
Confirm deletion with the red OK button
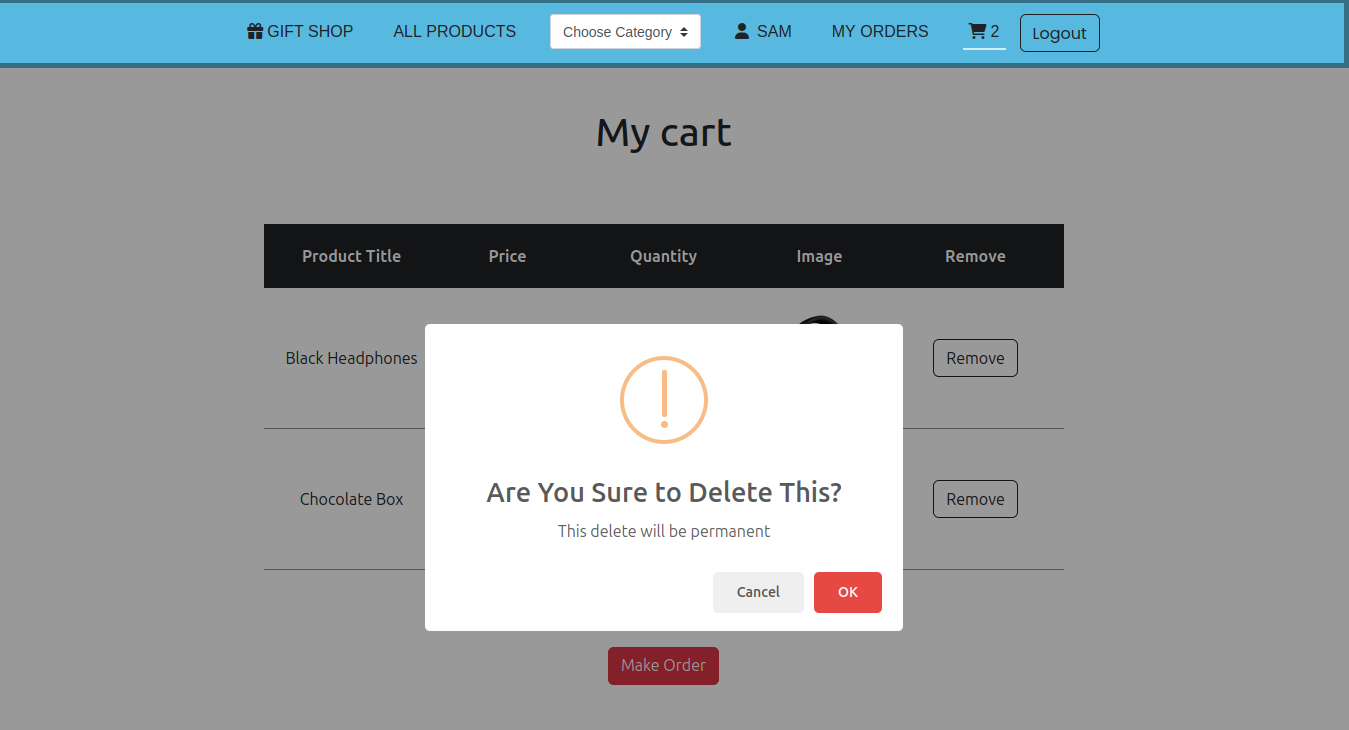tap(847, 592)
